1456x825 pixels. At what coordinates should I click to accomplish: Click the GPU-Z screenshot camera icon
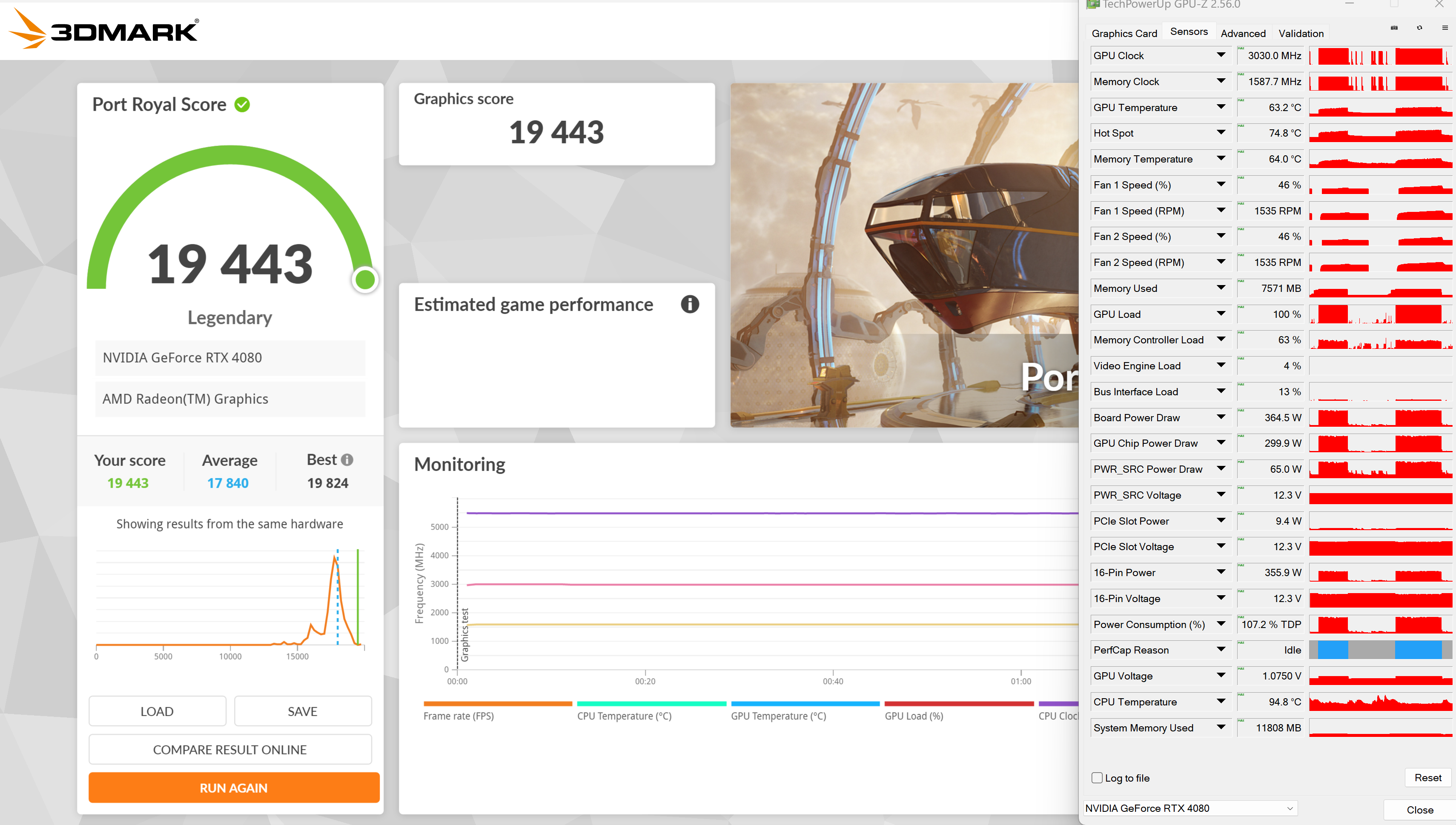coord(1394,28)
